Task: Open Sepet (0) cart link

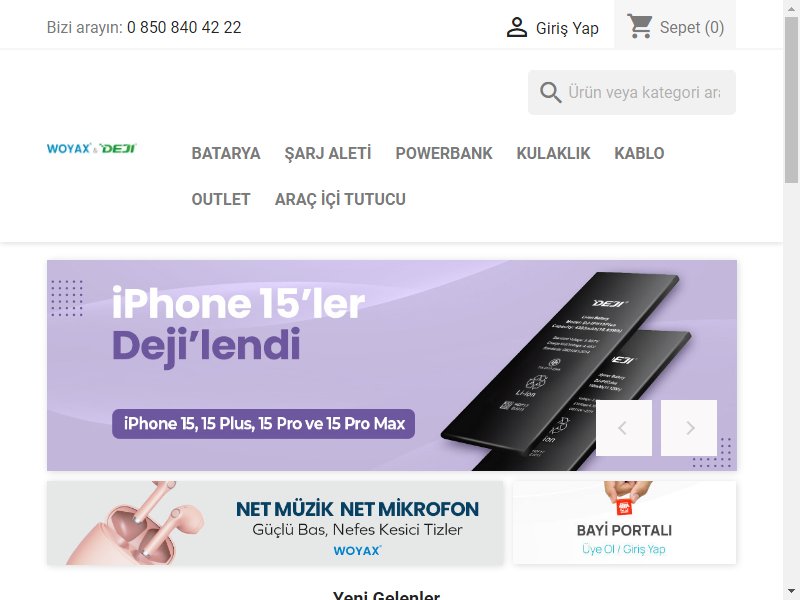Action: tap(691, 27)
